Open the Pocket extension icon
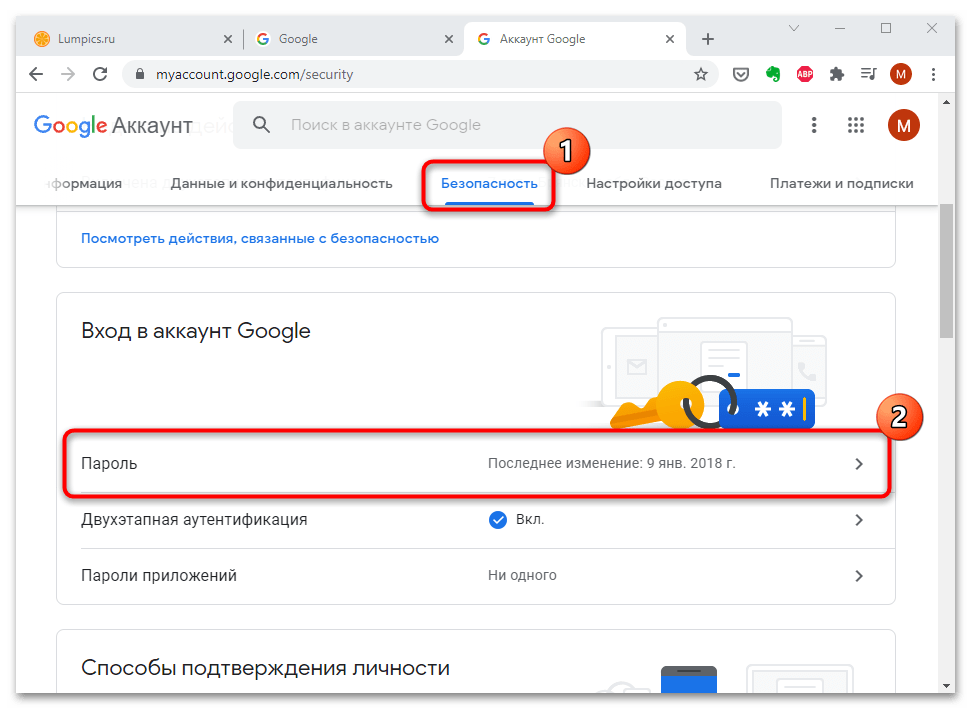The width and height of the screenshot is (971, 709). [x=741, y=74]
